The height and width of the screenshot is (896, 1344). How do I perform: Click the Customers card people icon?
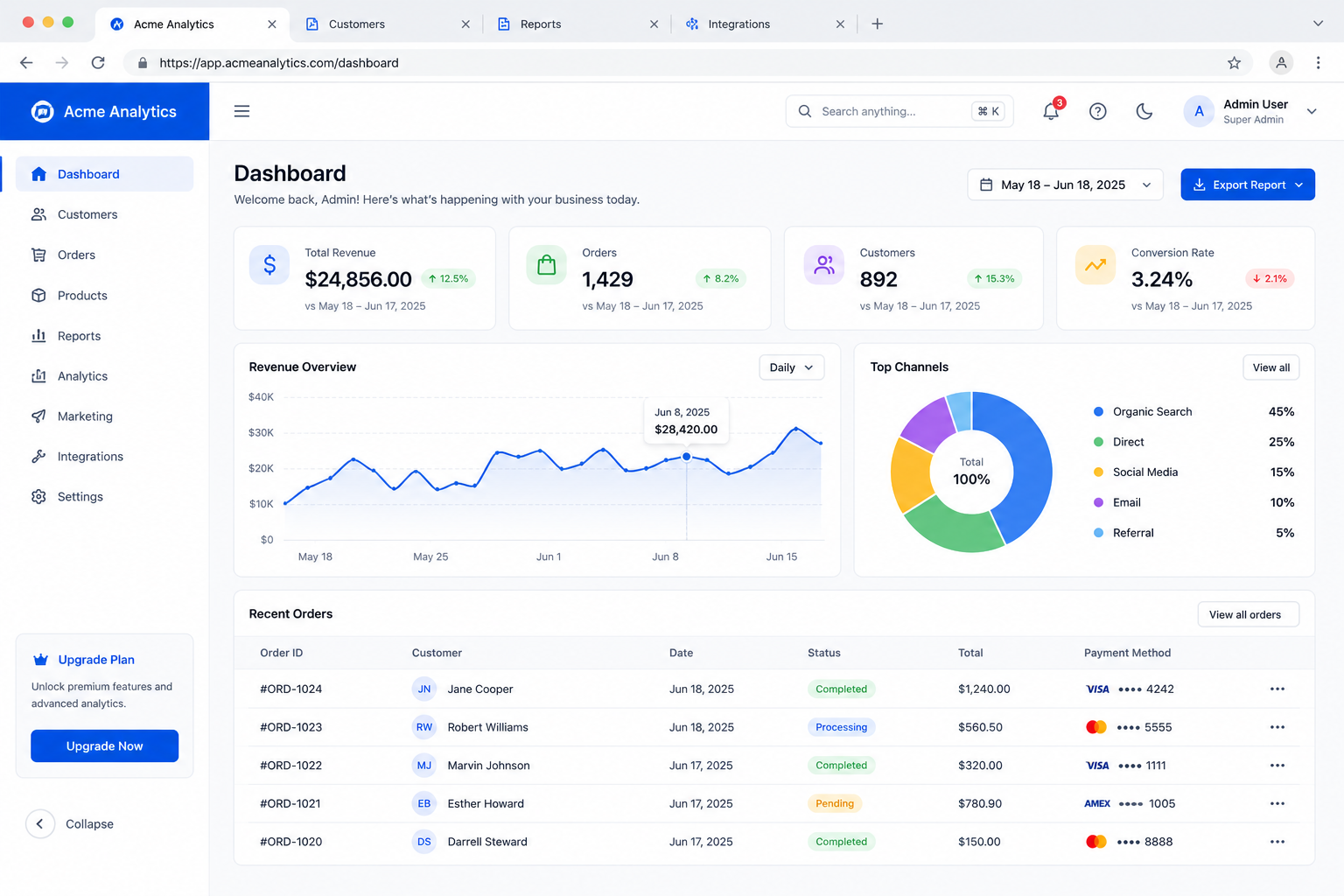[x=824, y=264]
